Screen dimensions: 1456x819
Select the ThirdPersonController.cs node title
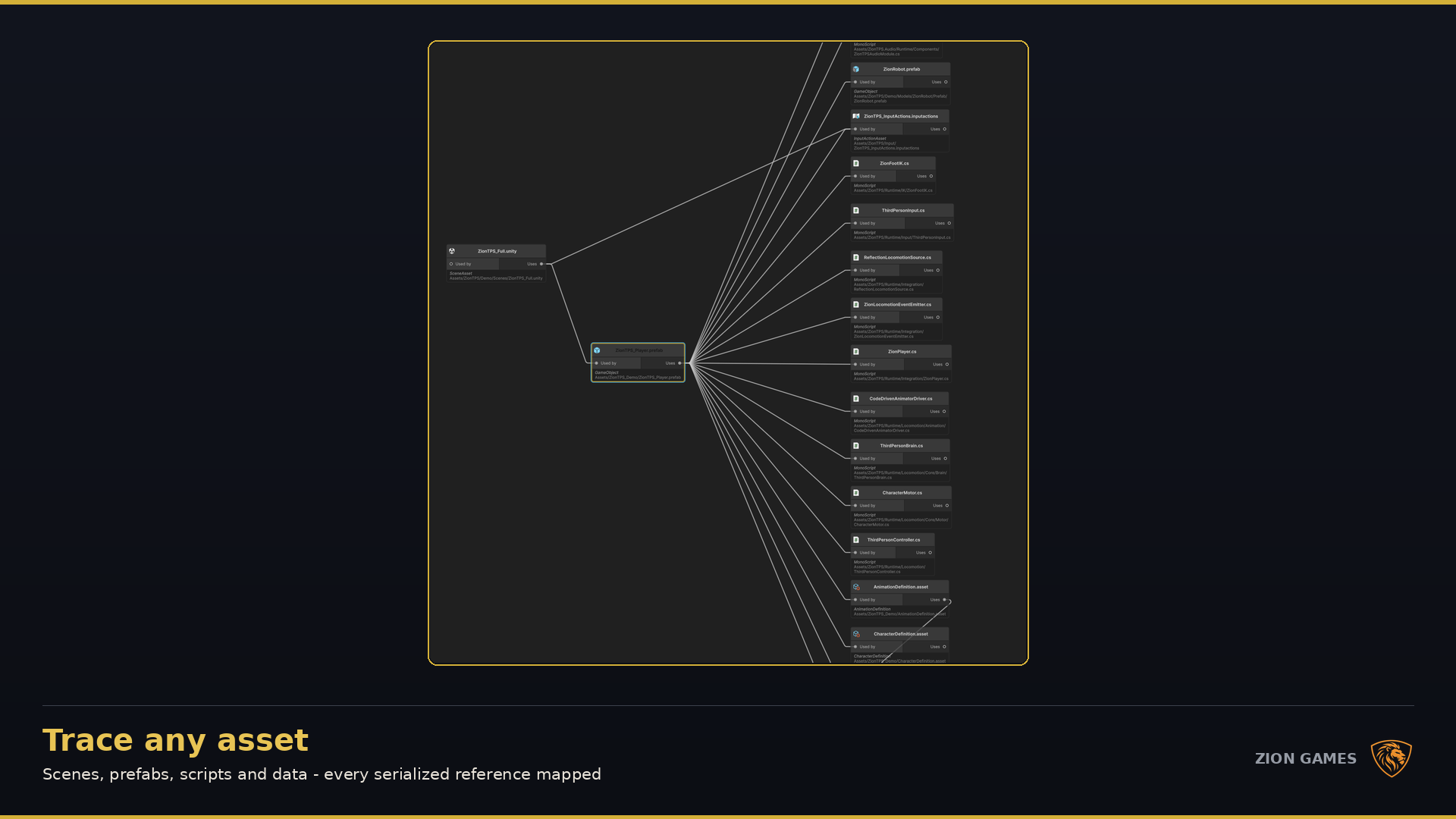(893, 539)
